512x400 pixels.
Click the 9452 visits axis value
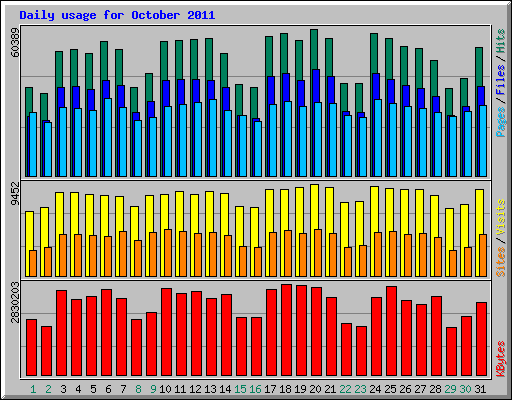pos(15,193)
